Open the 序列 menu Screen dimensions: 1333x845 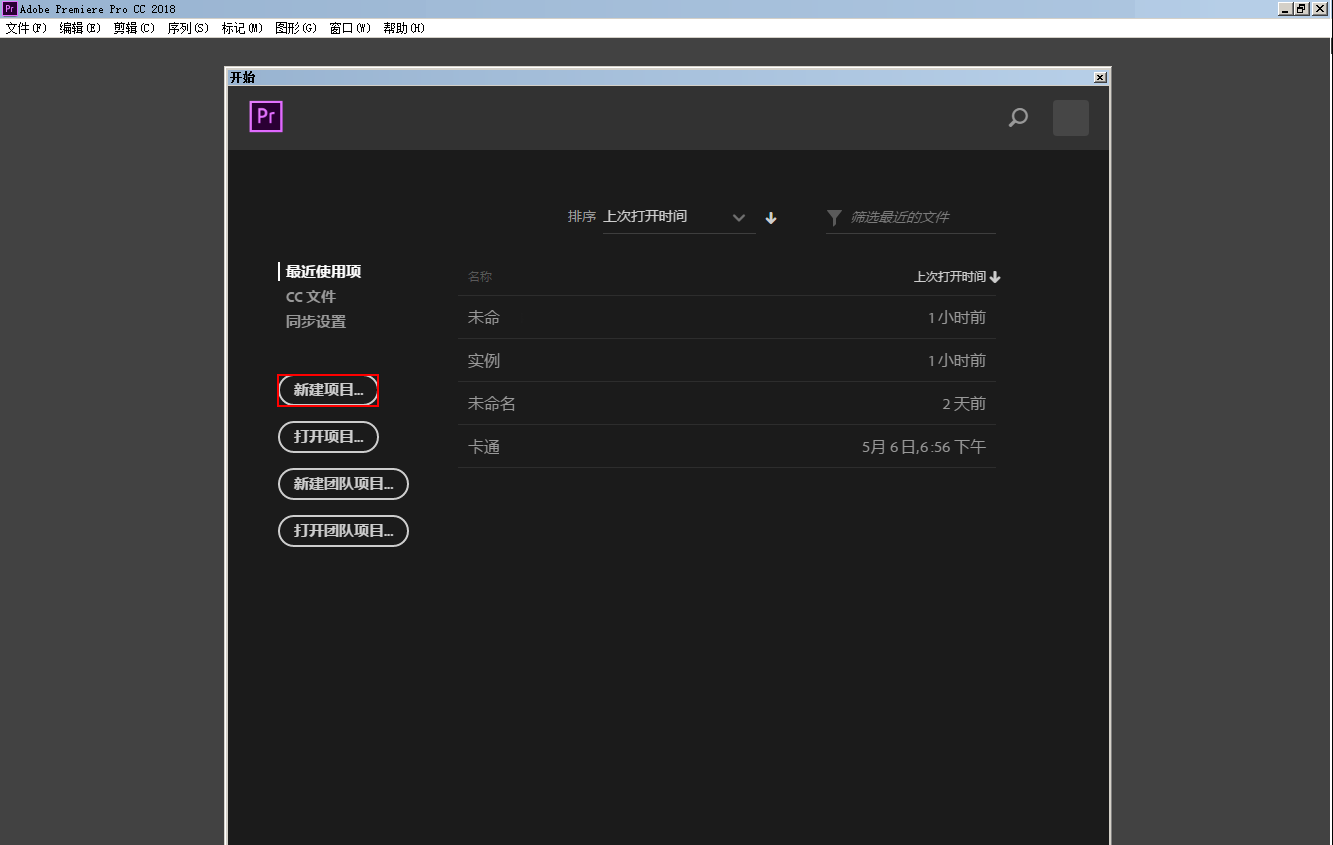coord(188,28)
